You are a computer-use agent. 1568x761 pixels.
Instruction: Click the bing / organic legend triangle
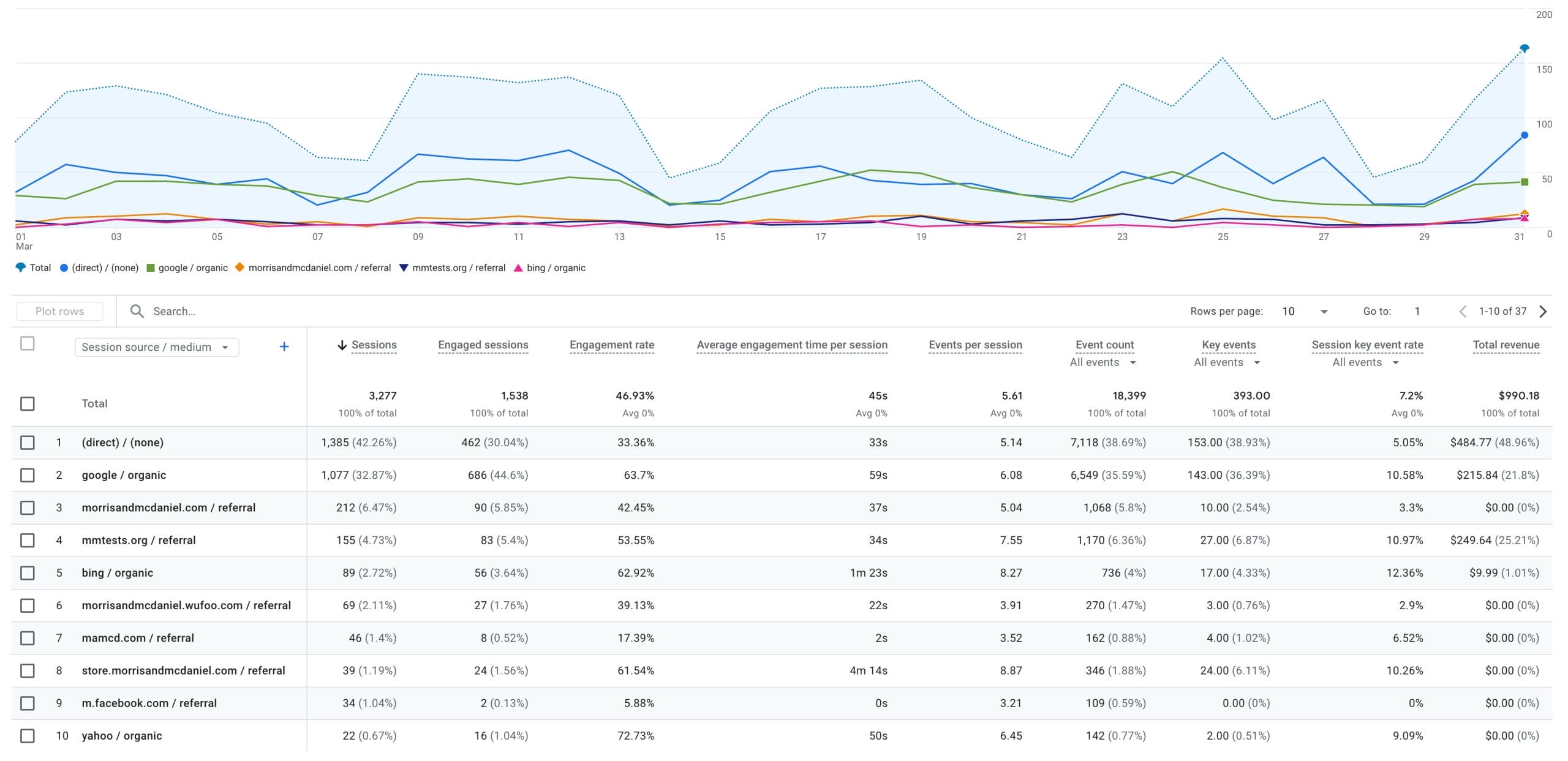pyautogui.click(x=518, y=268)
